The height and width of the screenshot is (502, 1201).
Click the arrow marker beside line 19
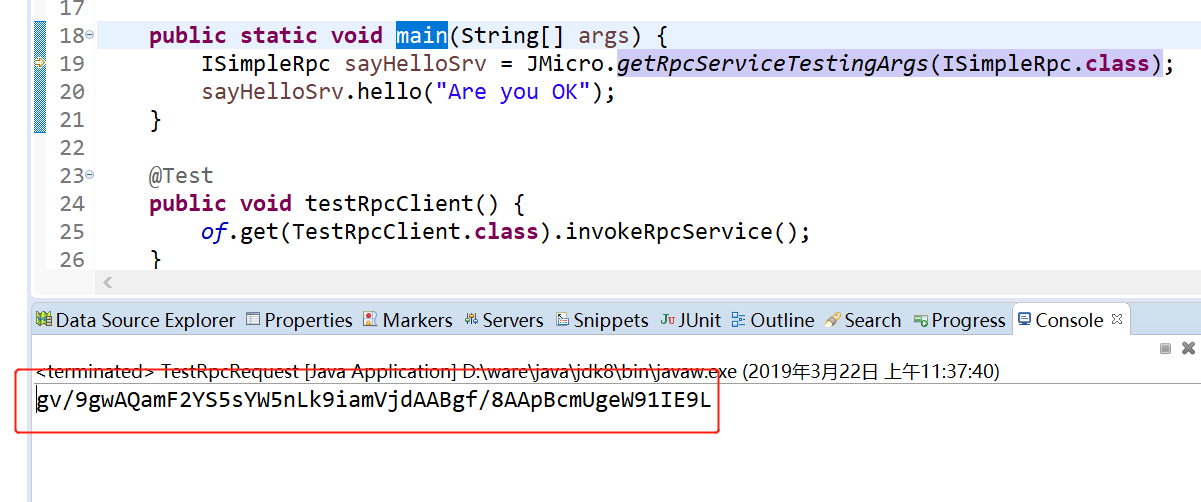(x=40, y=63)
